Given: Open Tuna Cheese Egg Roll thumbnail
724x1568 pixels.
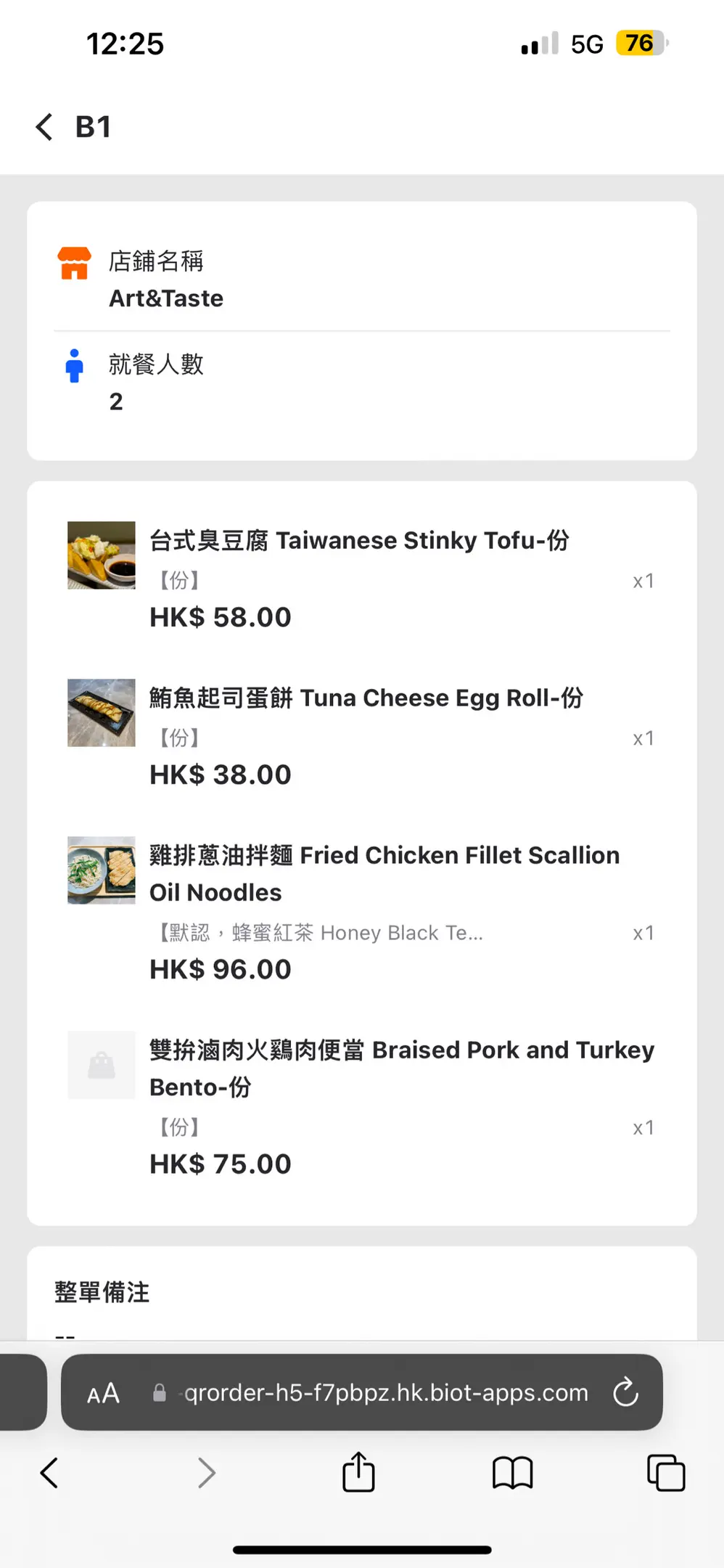Looking at the screenshot, I should [102, 713].
